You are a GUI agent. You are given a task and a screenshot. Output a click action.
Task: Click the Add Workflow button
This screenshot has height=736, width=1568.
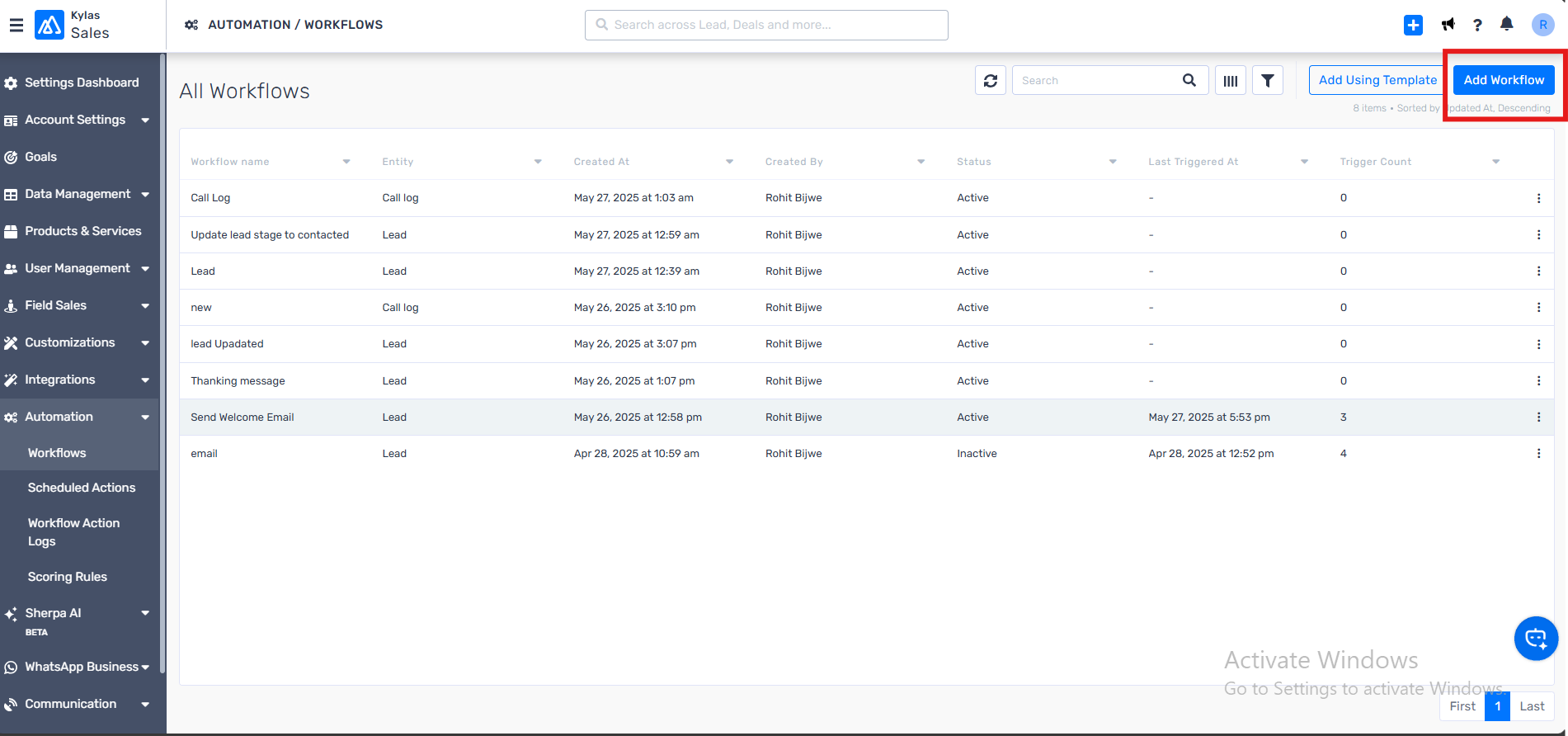[x=1503, y=80]
